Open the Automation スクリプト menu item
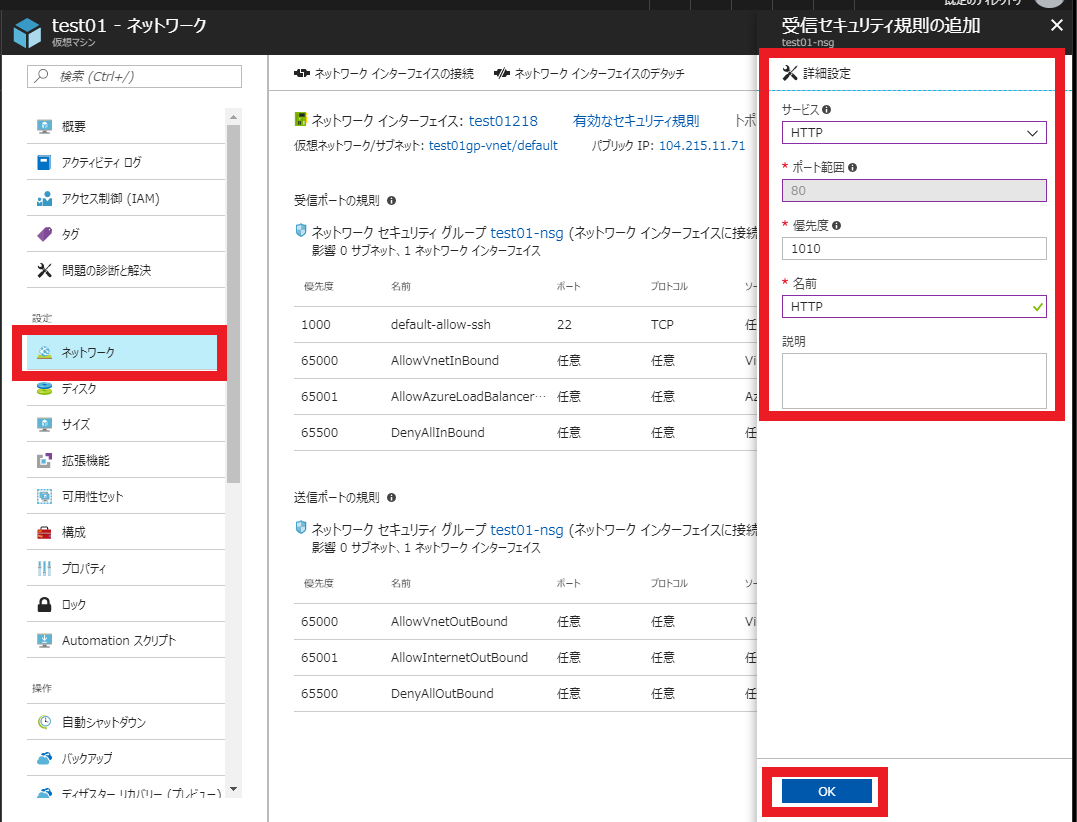Image resolution: width=1077 pixels, height=822 pixels. (126, 641)
